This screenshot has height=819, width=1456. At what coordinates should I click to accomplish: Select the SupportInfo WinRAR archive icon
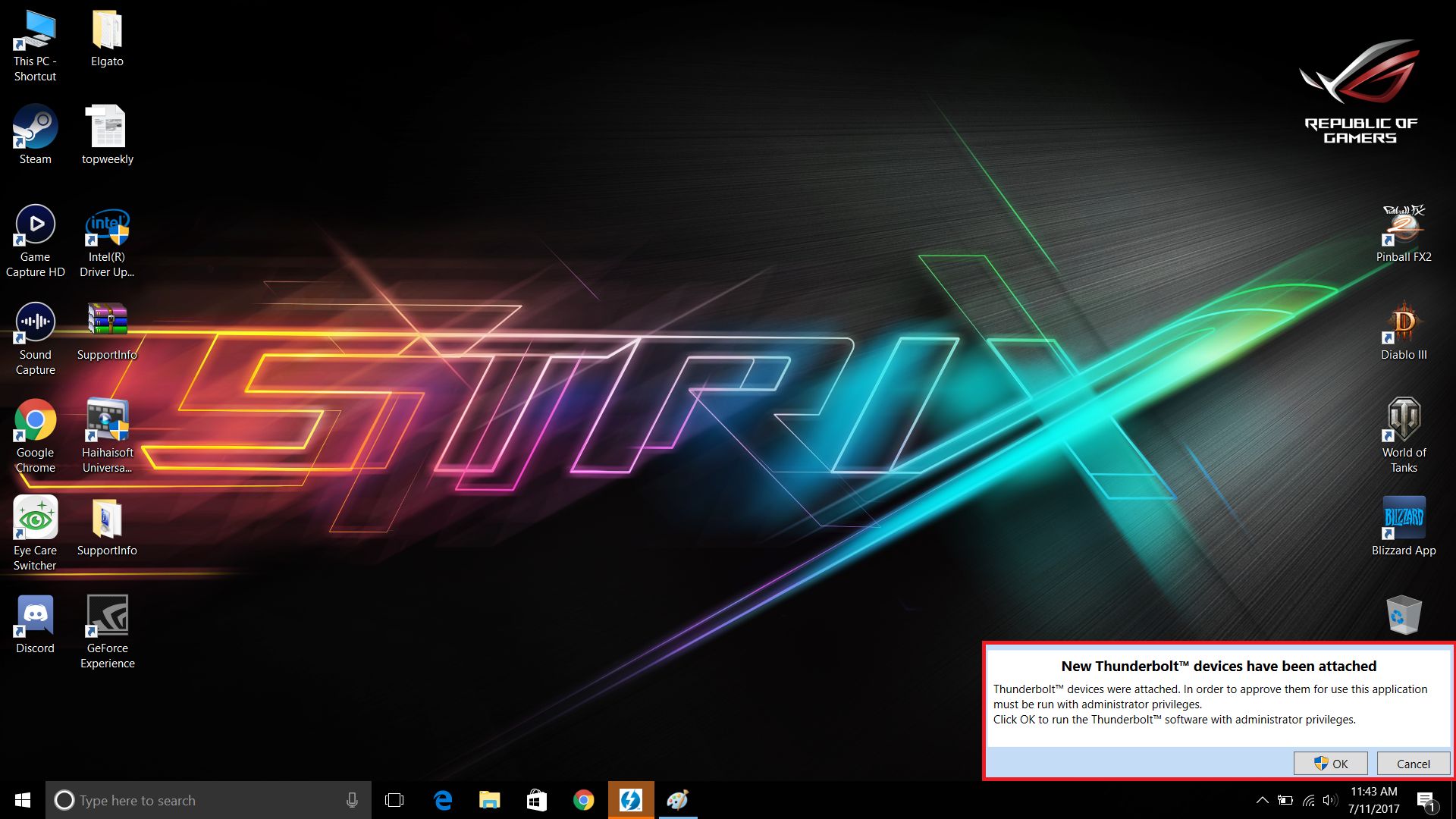point(107,320)
